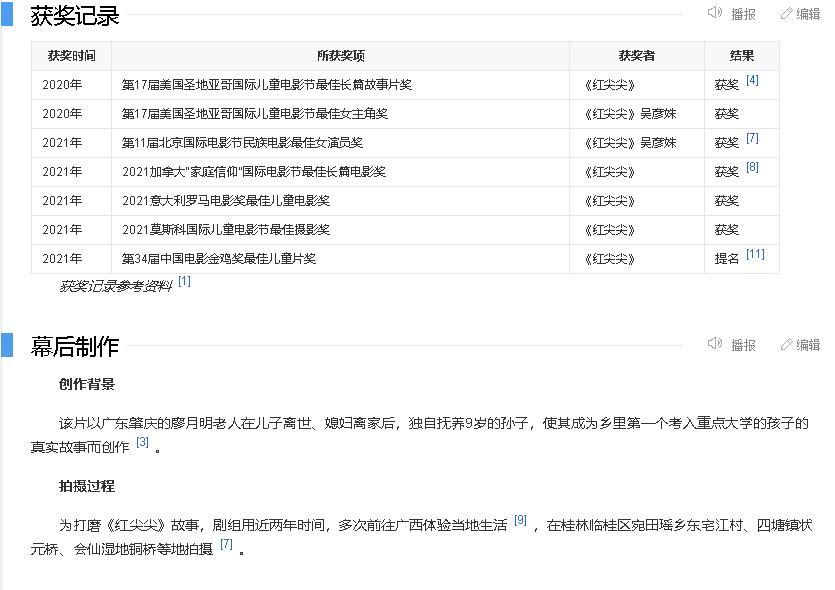The width and height of the screenshot is (835, 590).
Task: Open reference [1] after 获奖记录参考资料
Action: 184,281
